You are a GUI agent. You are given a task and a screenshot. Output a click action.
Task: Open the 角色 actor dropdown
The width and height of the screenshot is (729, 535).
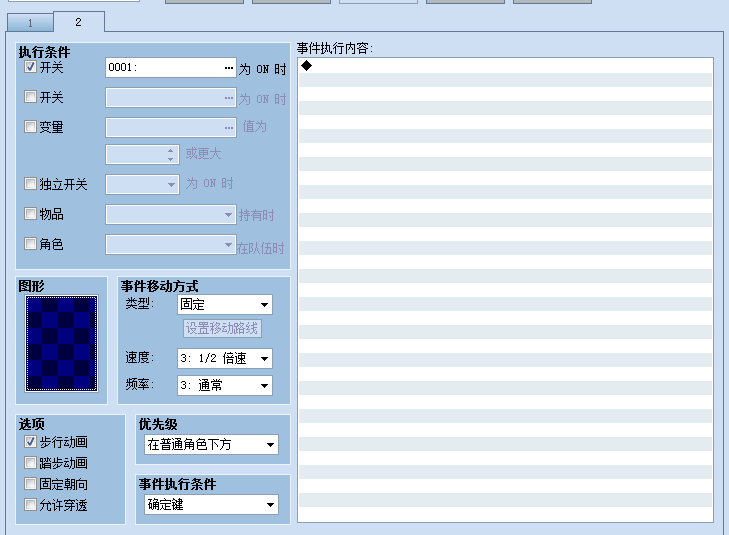(x=171, y=244)
